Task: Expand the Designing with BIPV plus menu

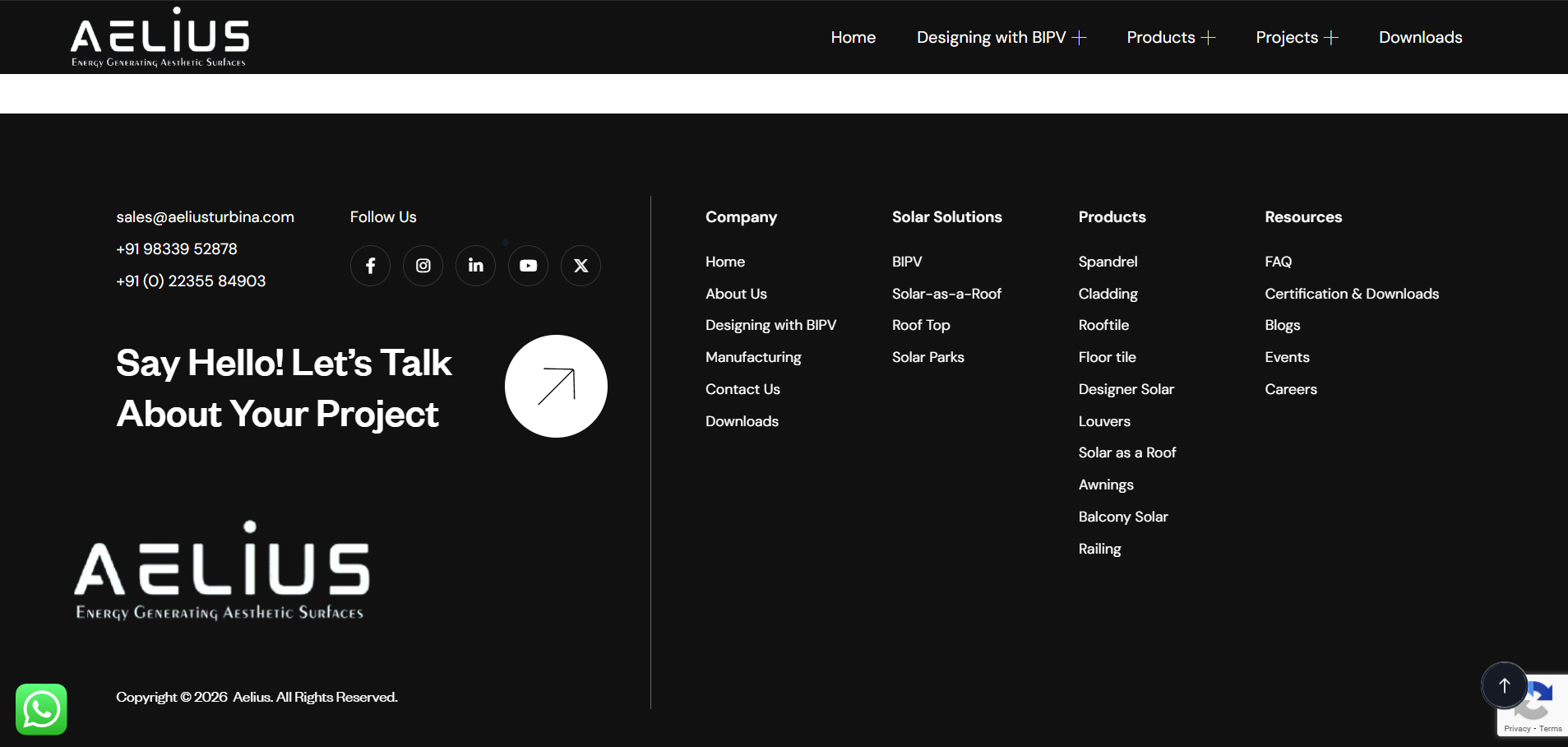Action: (1080, 38)
